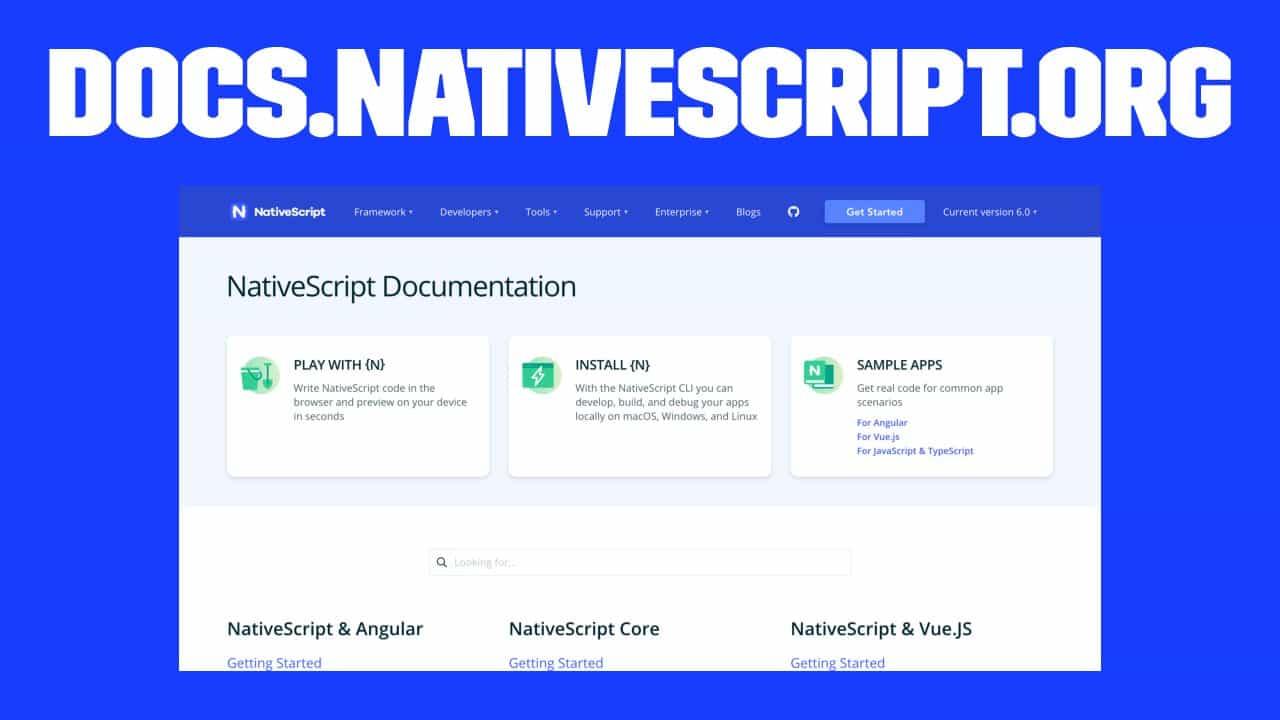This screenshot has width=1280, height=720.
Task: Click the NativeScript logo icon
Action: [x=239, y=212]
